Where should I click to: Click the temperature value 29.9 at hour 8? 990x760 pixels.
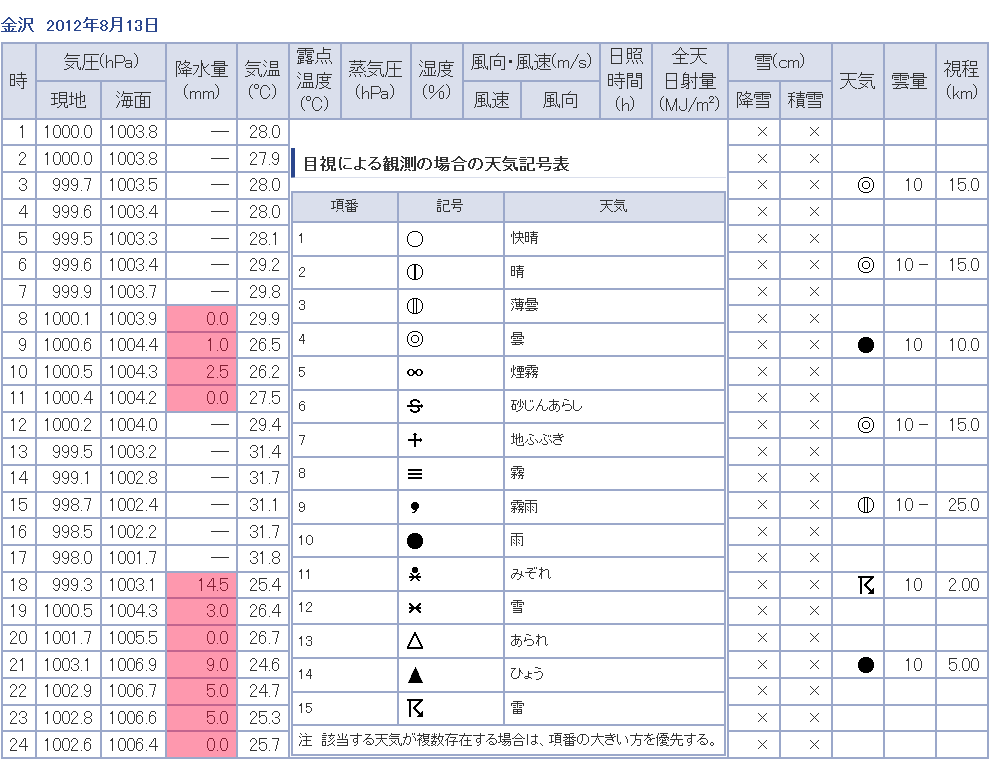tap(265, 319)
